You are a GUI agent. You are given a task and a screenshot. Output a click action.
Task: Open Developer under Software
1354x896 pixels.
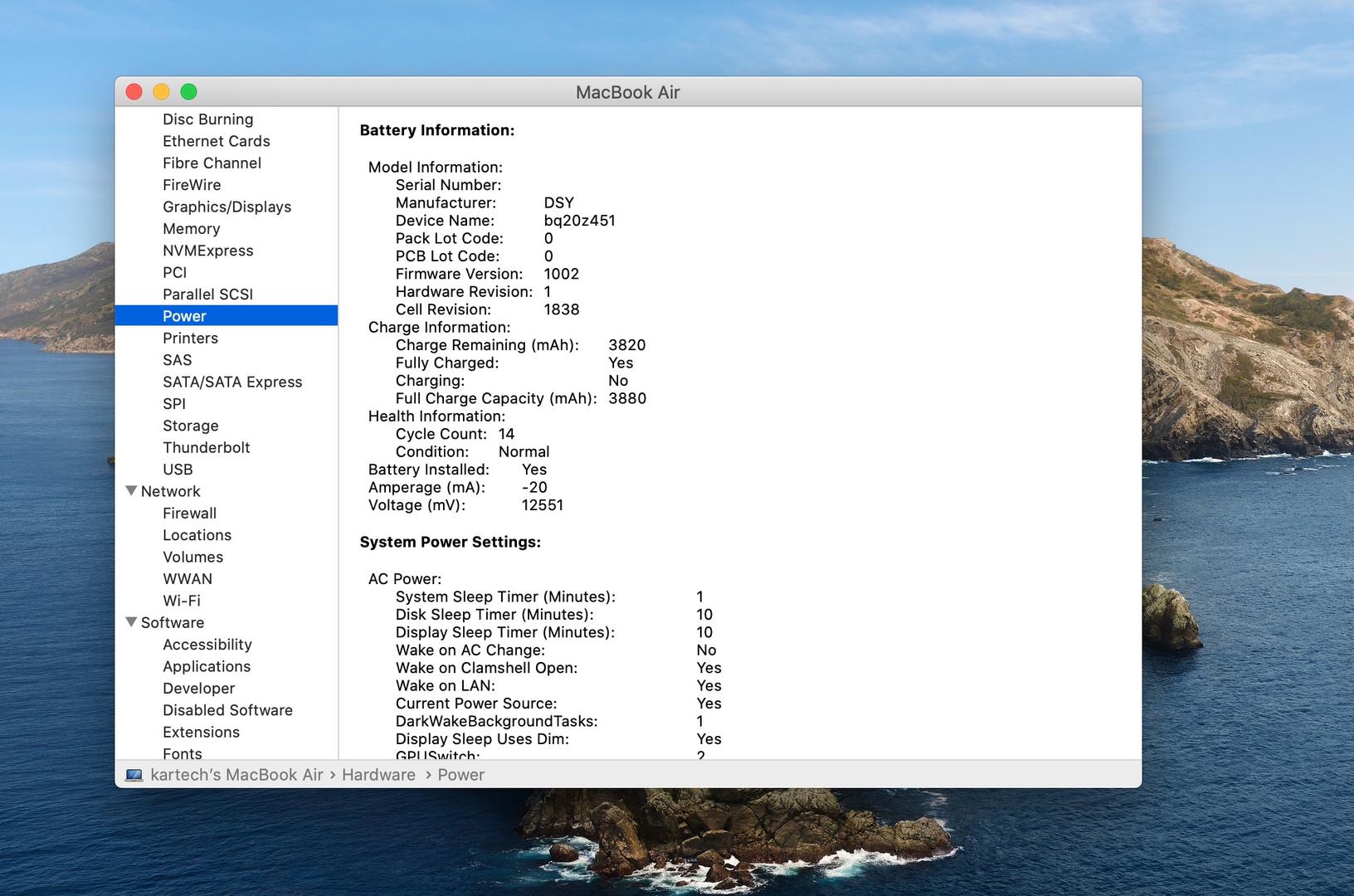(x=198, y=689)
